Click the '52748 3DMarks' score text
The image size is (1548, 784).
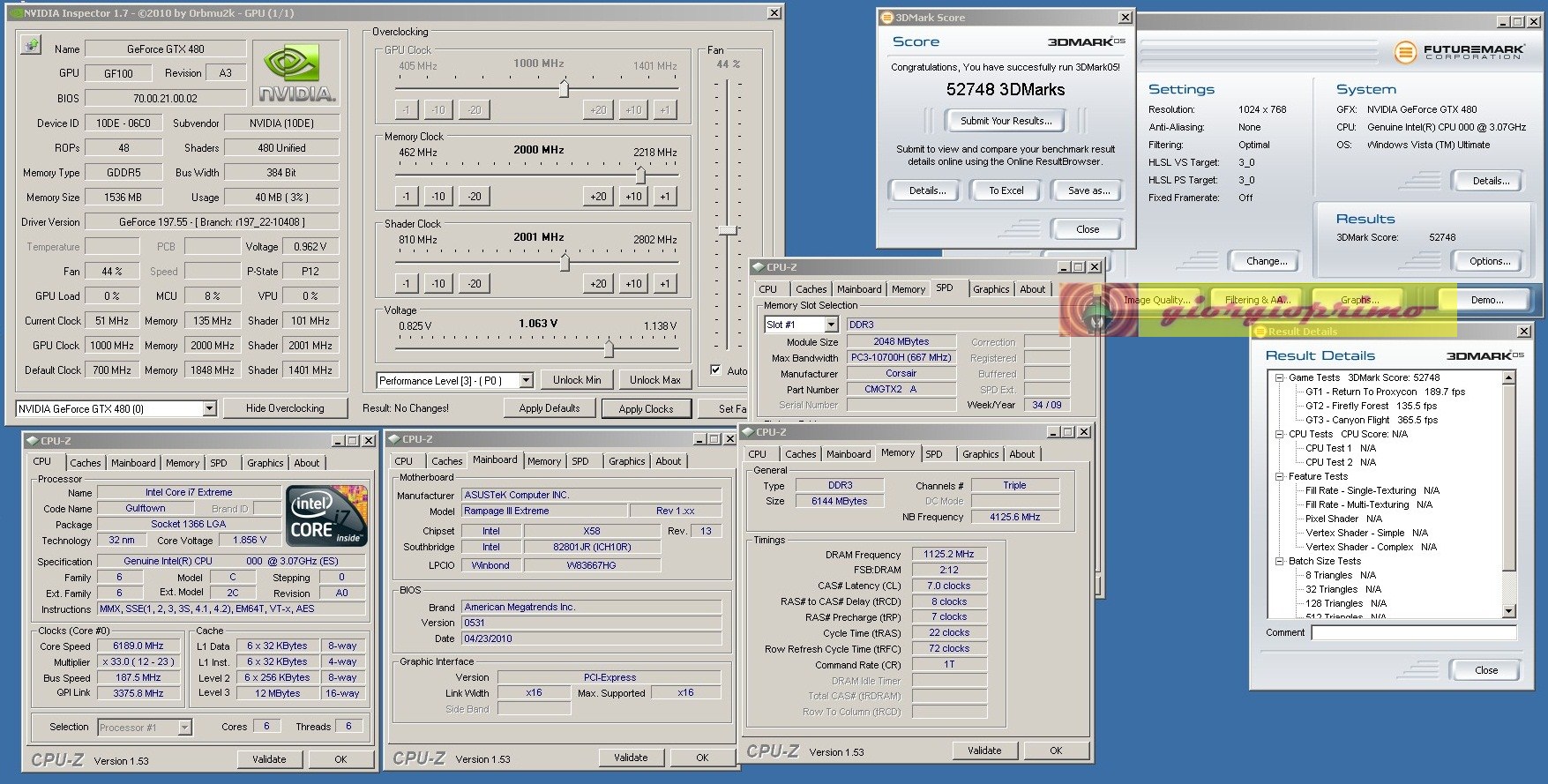[1006, 90]
